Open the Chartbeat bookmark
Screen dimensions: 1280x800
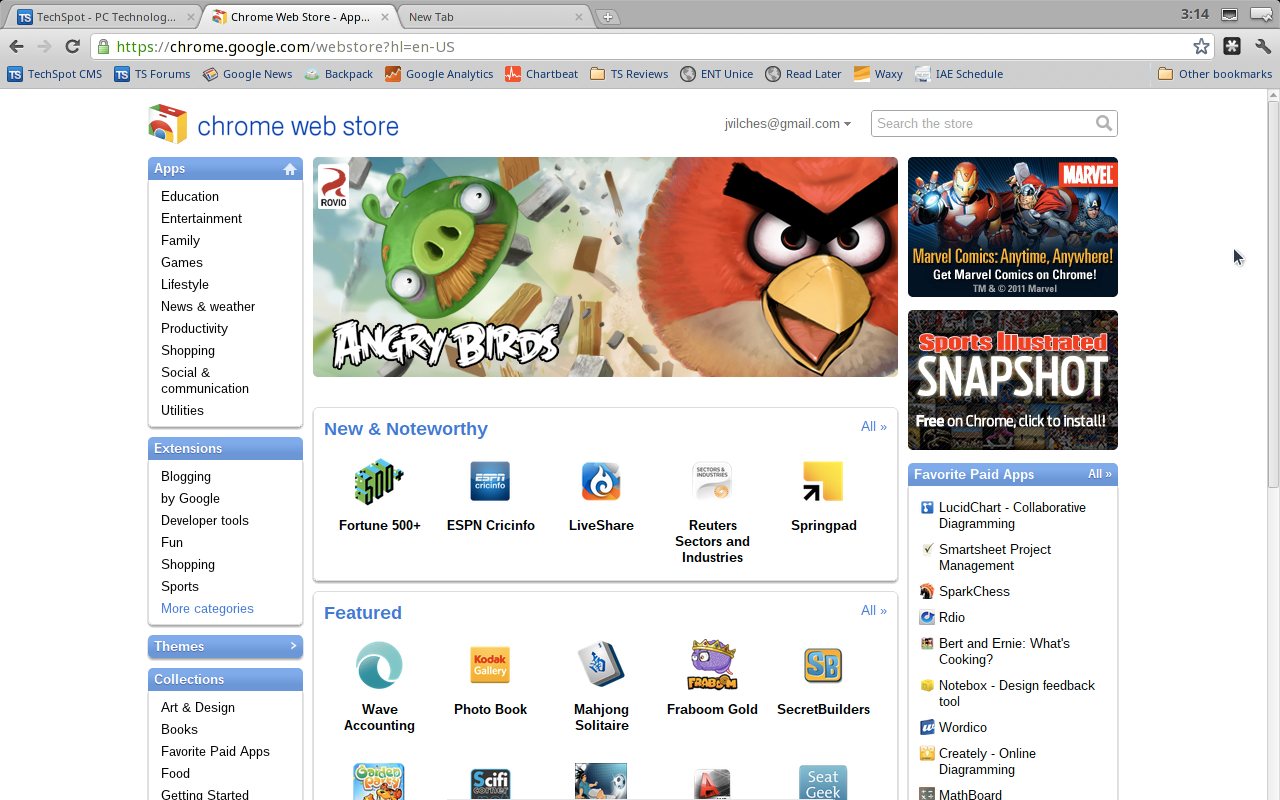[541, 74]
